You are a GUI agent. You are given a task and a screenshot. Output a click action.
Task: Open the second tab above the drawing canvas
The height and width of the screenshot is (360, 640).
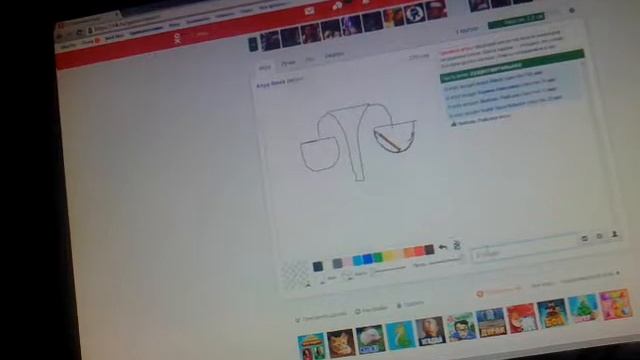[288, 63]
